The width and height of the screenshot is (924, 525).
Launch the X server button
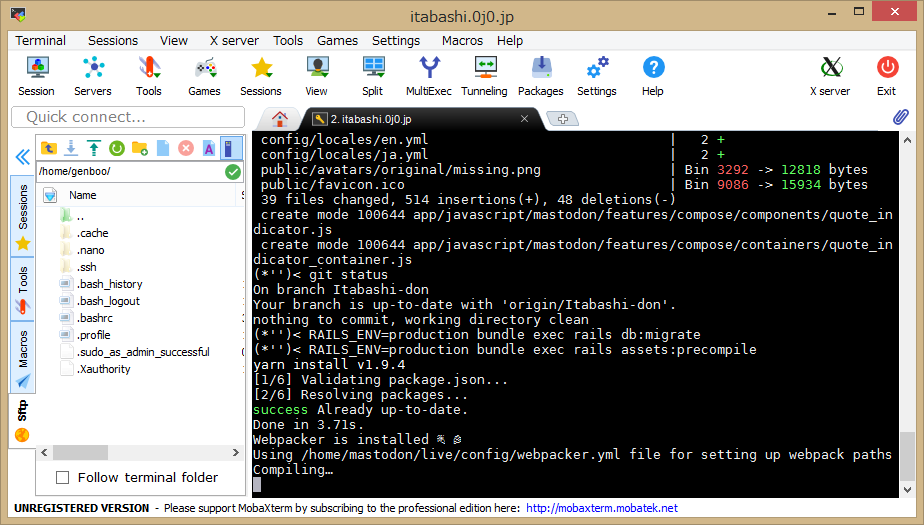[x=829, y=76]
